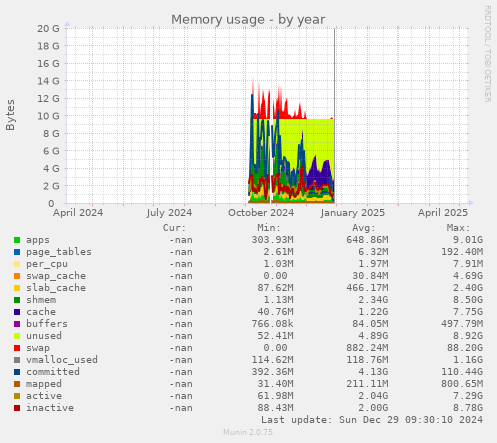This screenshot has width=497, height=443.
Task: Click the buffers purple legend swatch
Action: [x=17, y=324]
